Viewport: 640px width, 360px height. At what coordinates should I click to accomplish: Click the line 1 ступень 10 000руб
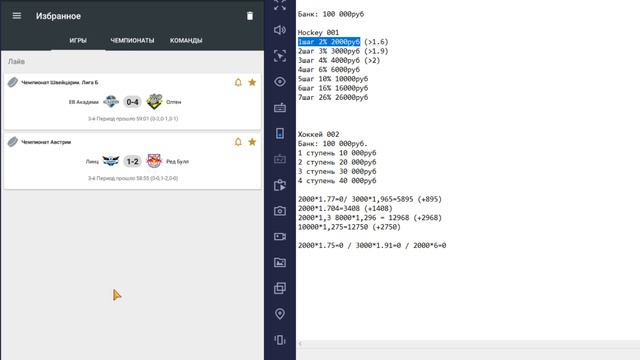[x=337, y=153]
